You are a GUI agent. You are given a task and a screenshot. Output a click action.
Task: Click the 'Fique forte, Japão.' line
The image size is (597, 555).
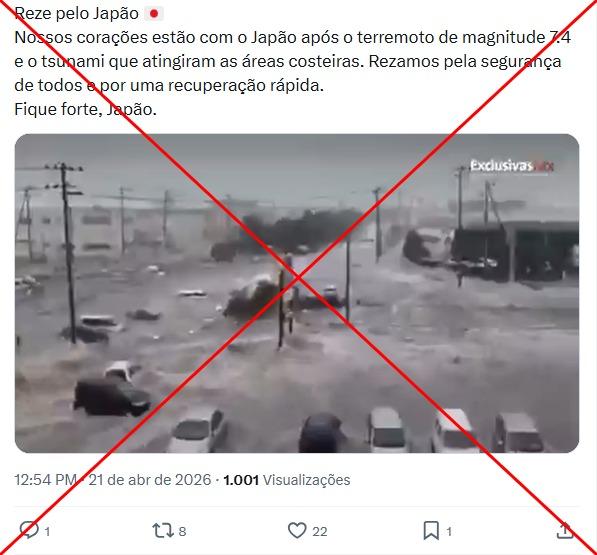tap(86, 110)
